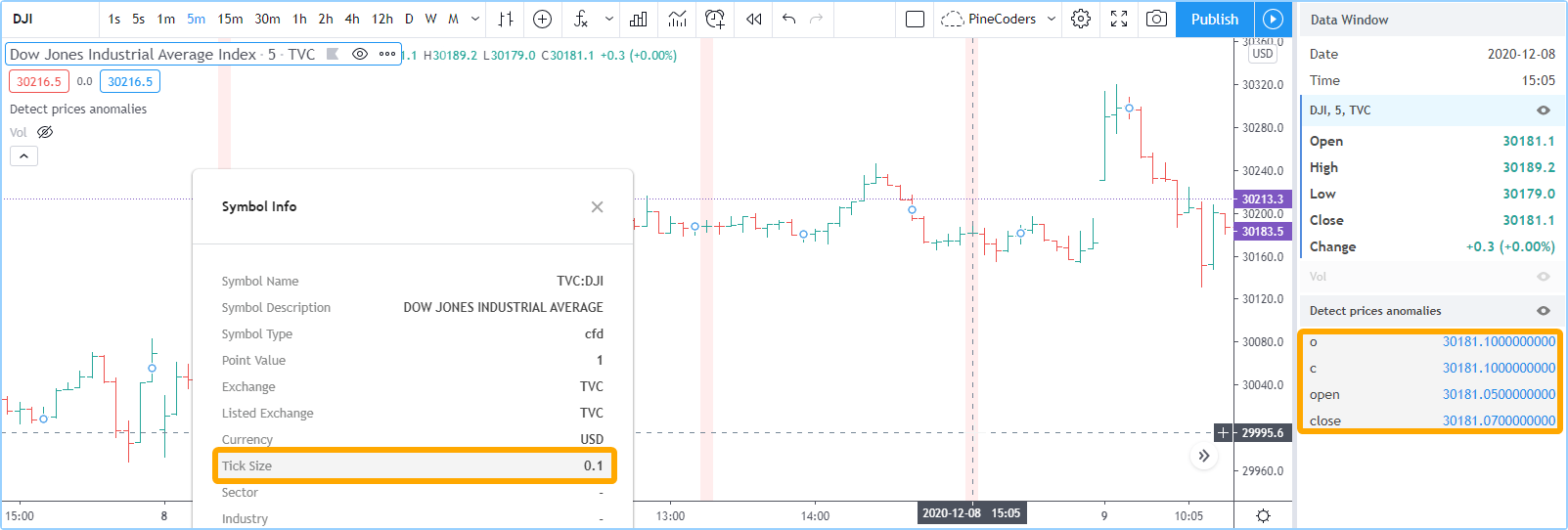Switch to the 1h timeframe
This screenshot has height=530, width=1568.
[x=299, y=20]
